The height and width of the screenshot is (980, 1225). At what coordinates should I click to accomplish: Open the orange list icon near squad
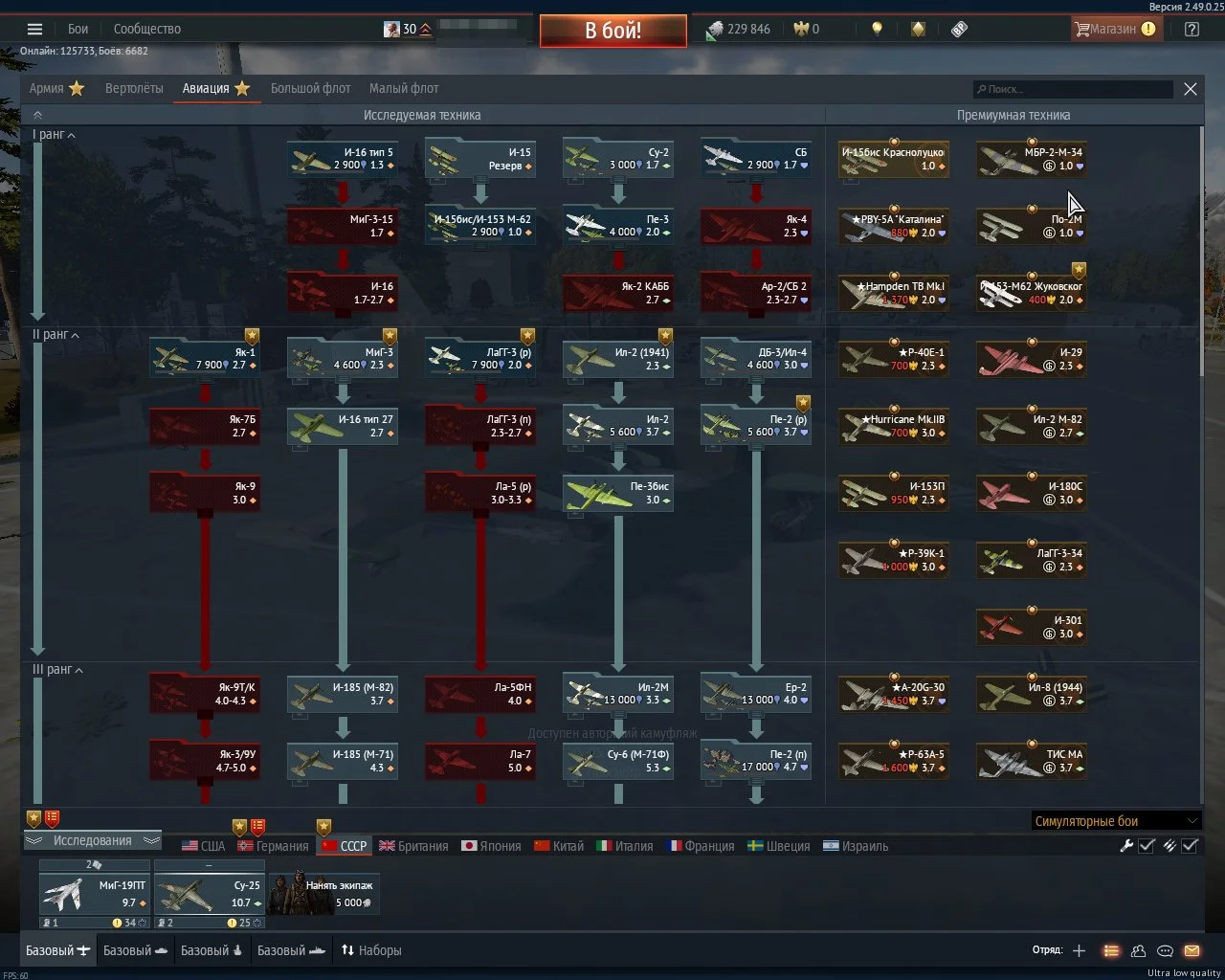click(1111, 950)
